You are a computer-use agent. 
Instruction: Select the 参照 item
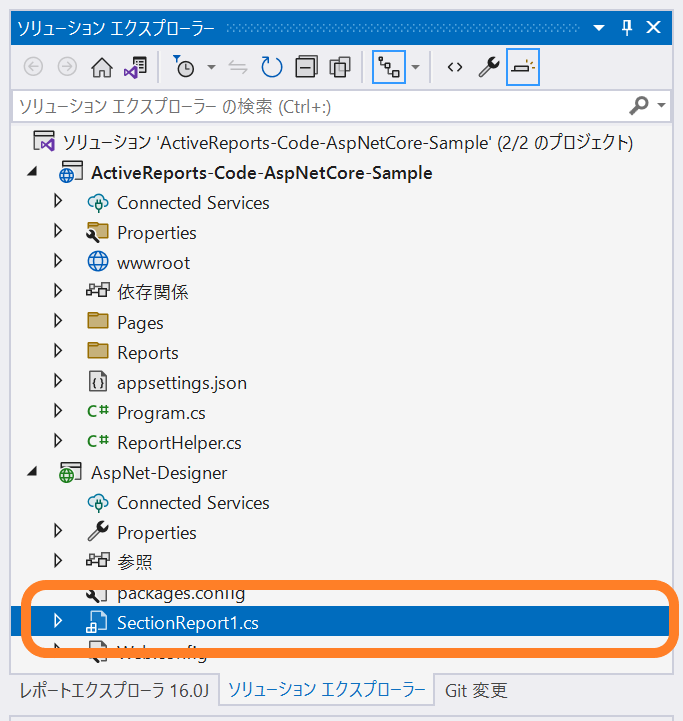click(x=135, y=562)
